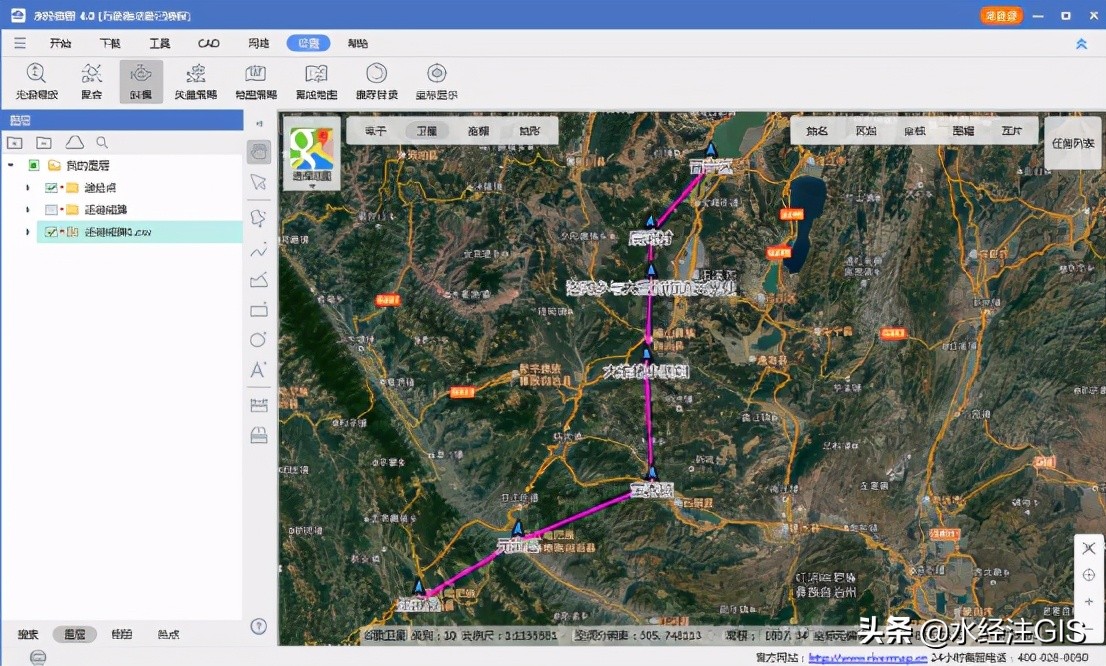Collapse the root layer folder arrow

(x=11, y=165)
